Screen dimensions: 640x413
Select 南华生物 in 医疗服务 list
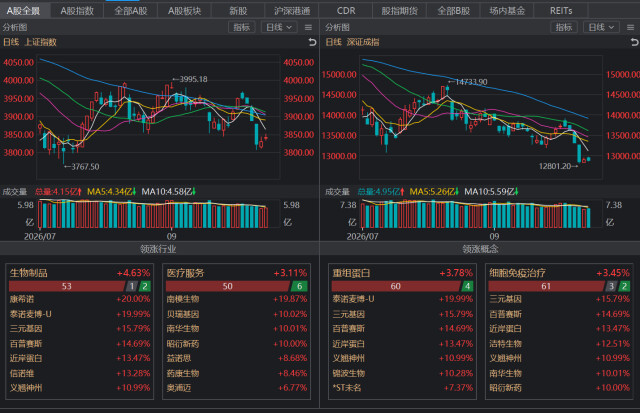(237, 329)
